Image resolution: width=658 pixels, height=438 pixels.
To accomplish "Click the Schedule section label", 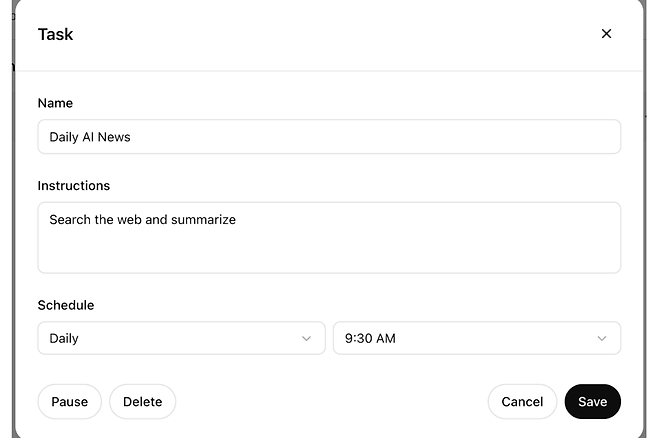I will [x=66, y=305].
